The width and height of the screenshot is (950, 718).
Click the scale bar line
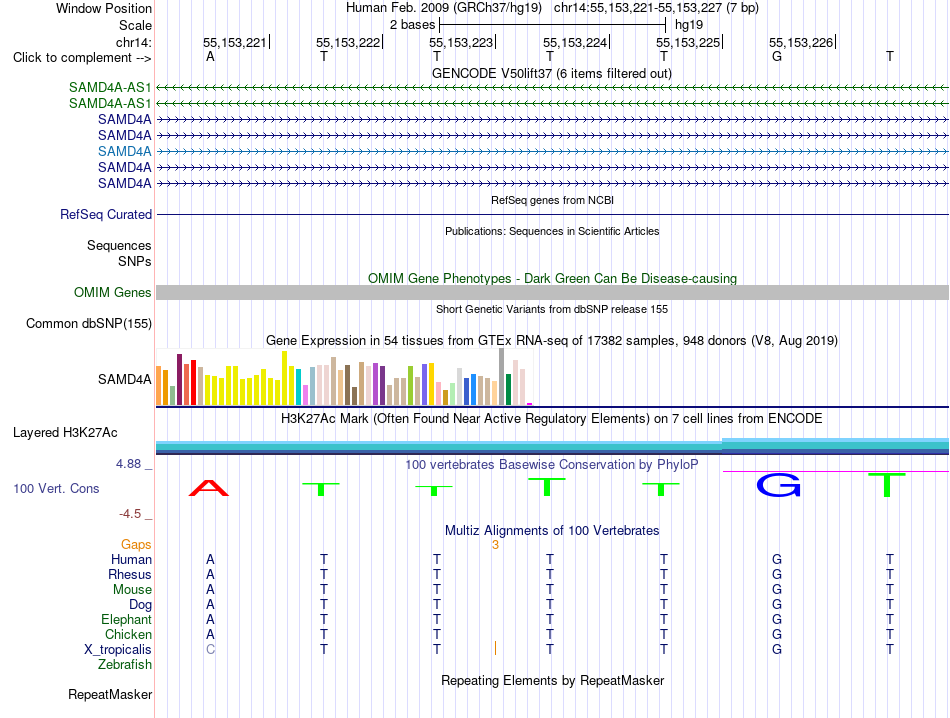[553, 25]
